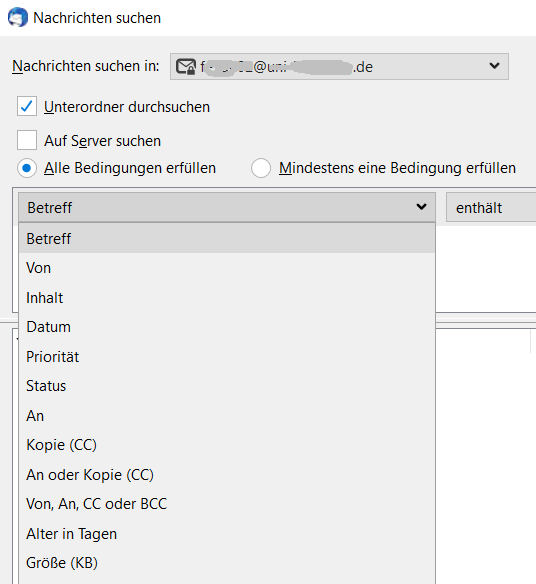Open the enthält condition dropdown
Viewport: 536px width, 584px height.
tap(491, 207)
